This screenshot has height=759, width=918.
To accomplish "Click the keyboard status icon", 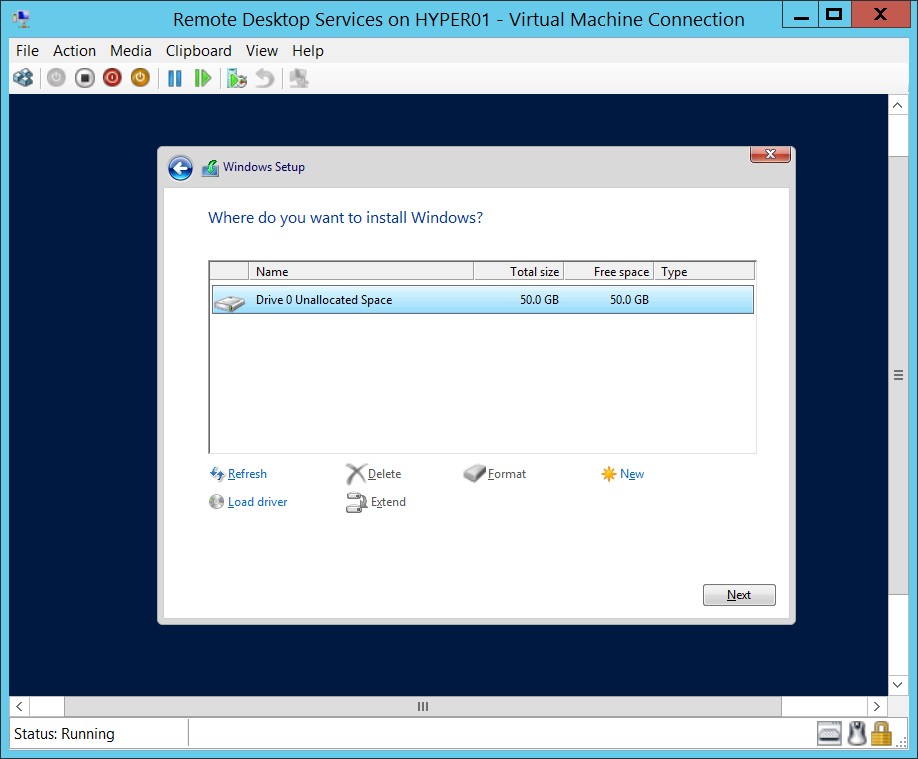I will [x=829, y=734].
